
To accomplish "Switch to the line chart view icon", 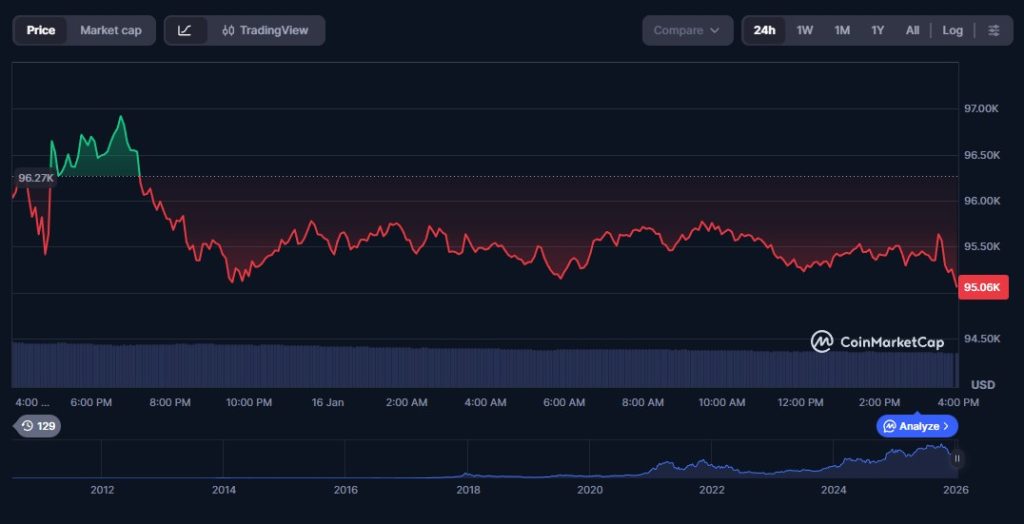I will [185, 30].
